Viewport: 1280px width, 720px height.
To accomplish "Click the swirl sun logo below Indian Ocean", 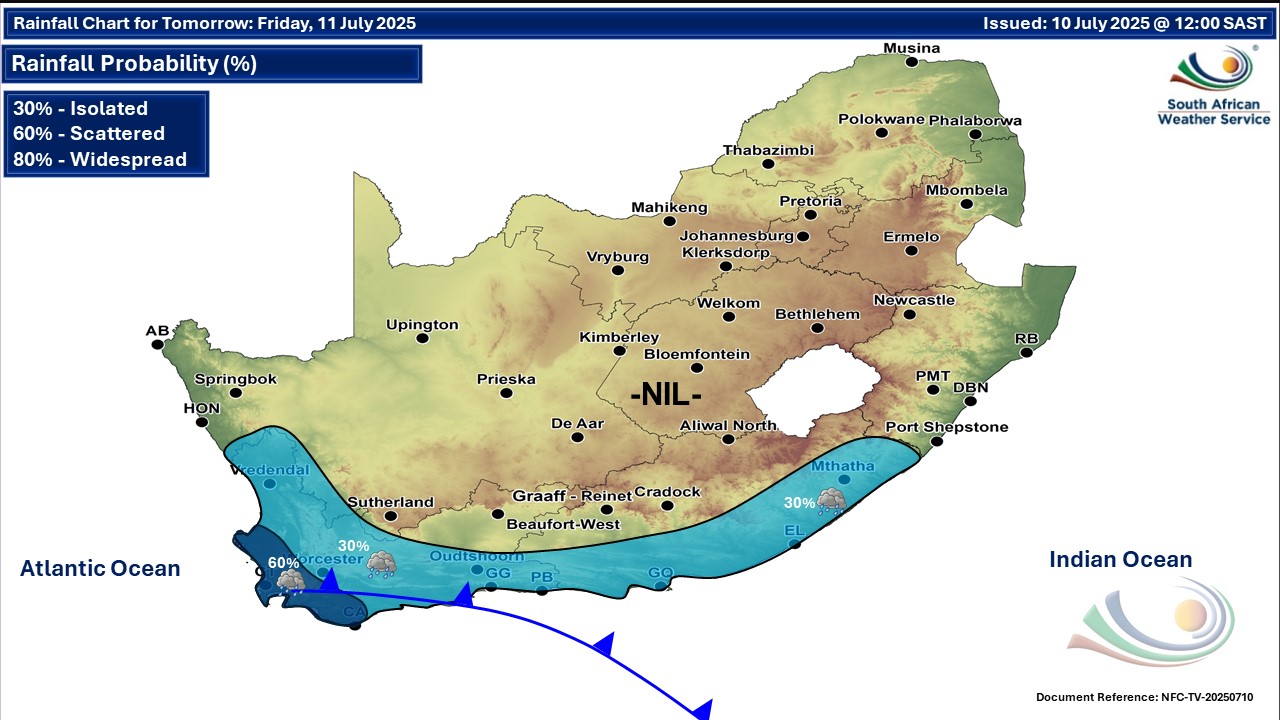I will point(1151,622).
